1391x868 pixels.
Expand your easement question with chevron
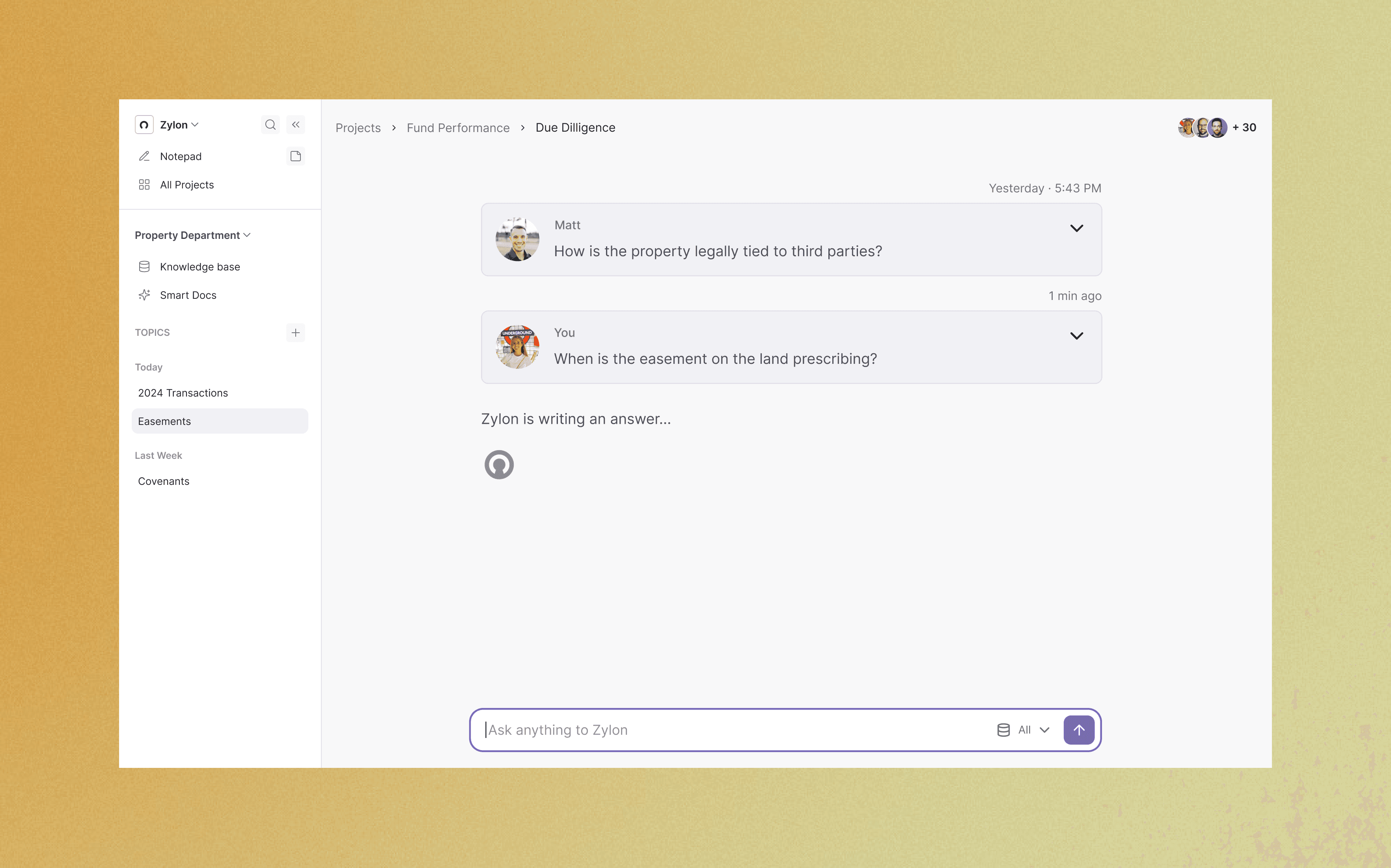point(1076,336)
